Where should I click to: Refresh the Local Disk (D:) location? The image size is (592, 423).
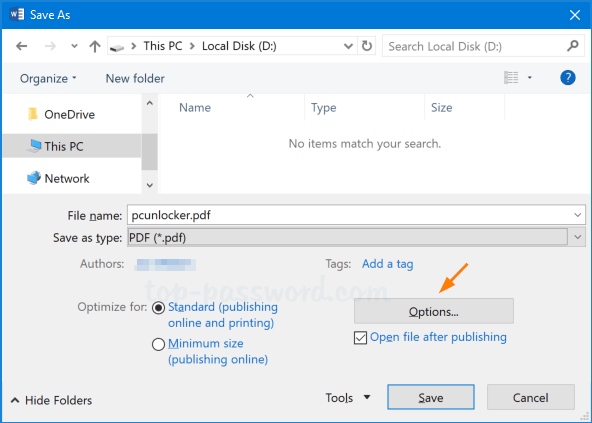367,46
